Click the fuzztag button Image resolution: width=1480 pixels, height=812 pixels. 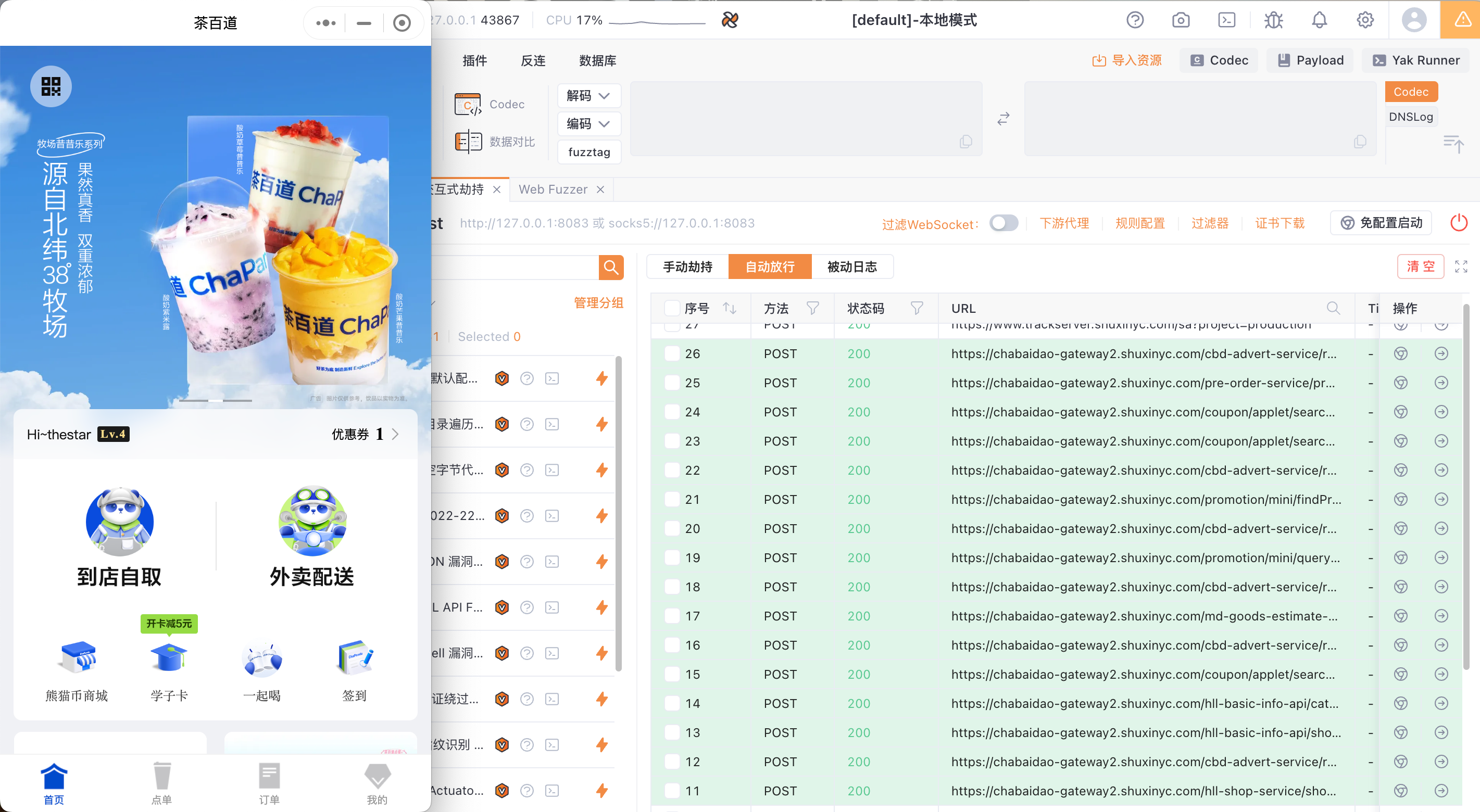589,152
